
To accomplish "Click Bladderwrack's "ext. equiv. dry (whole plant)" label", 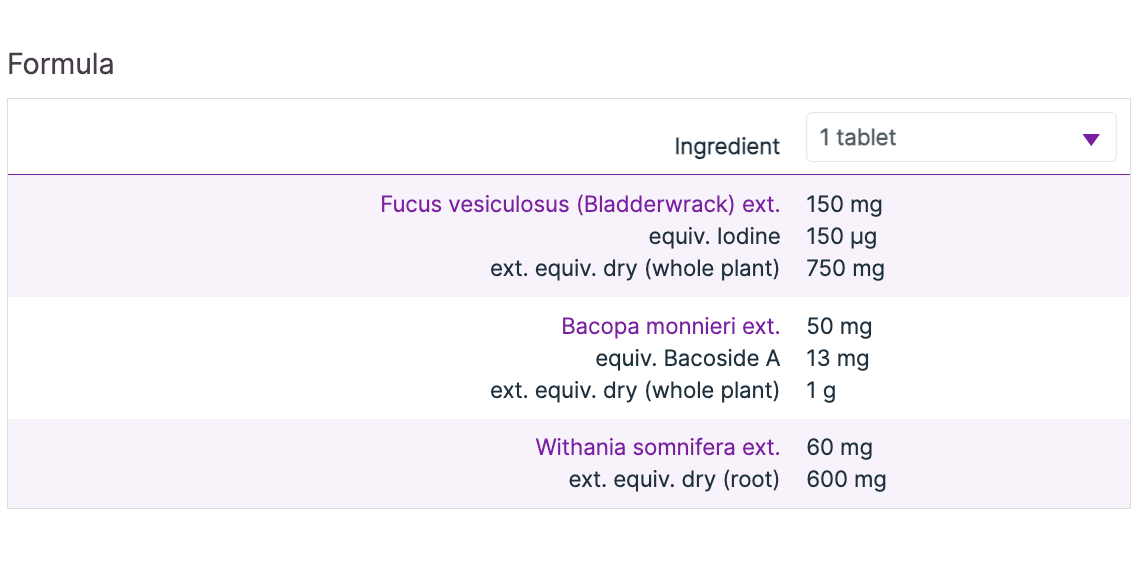I will 634,268.
